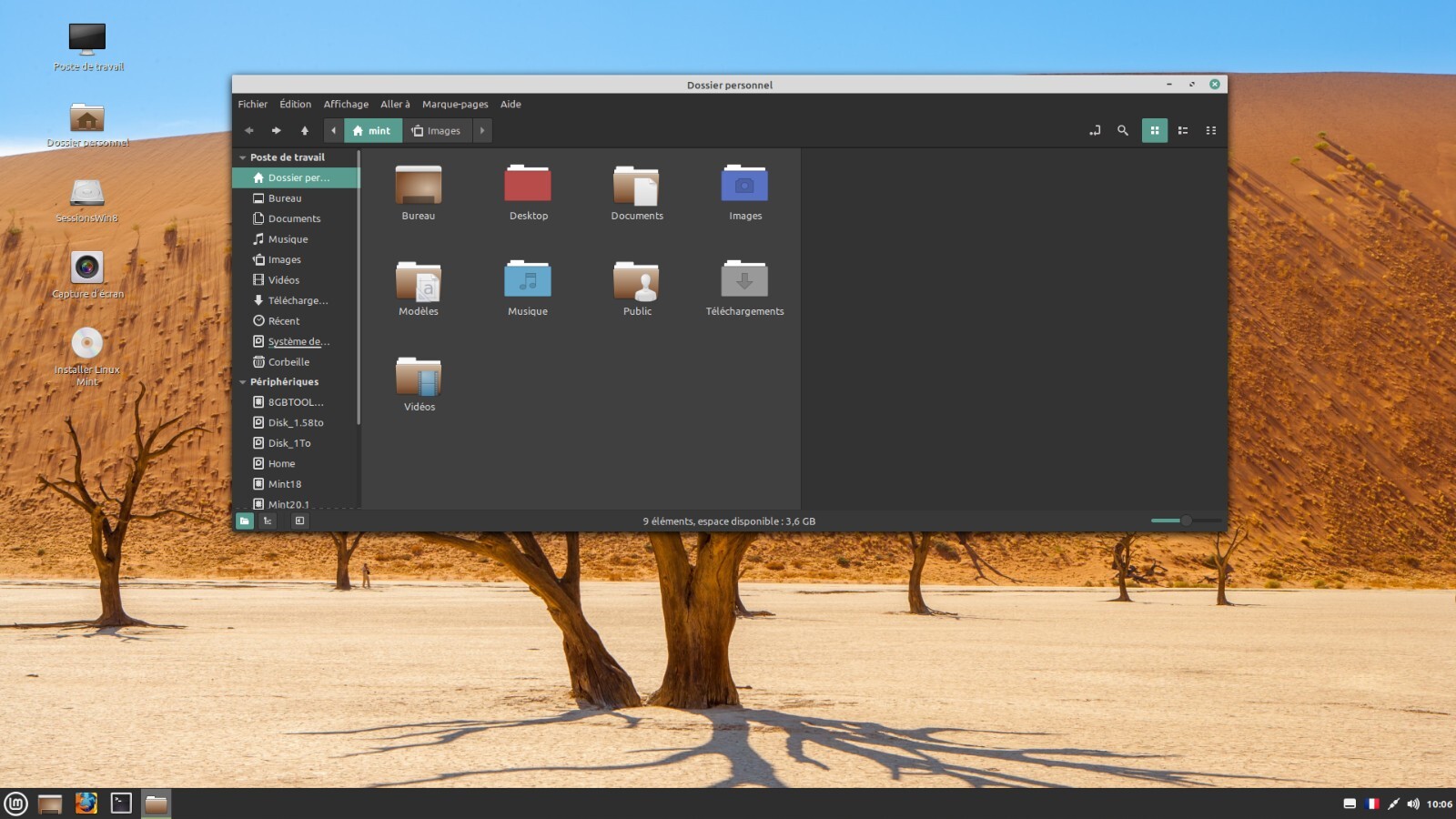Select Musique in the sidebar
Viewport: 1456px width, 819px height.
[296, 239]
